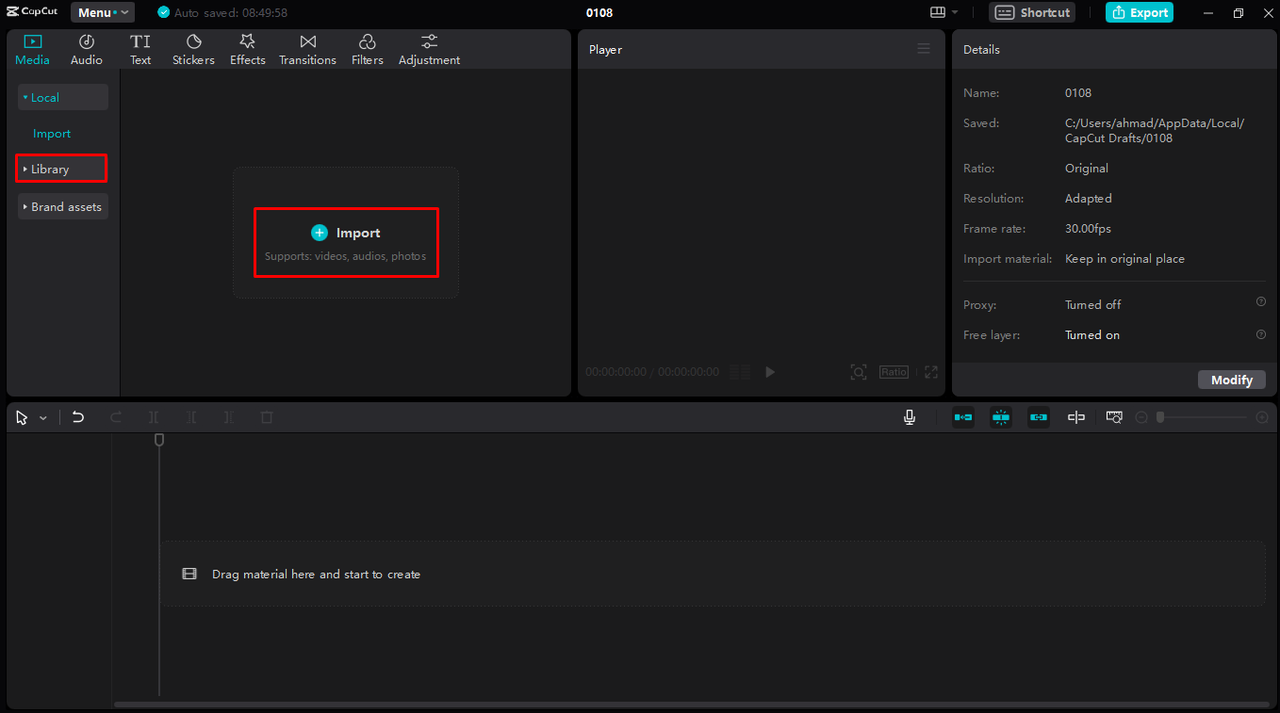1280x713 pixels.
Task: Show Proxy help tooltip icon
Action: pyautogui.click(x=1261, y=302)
